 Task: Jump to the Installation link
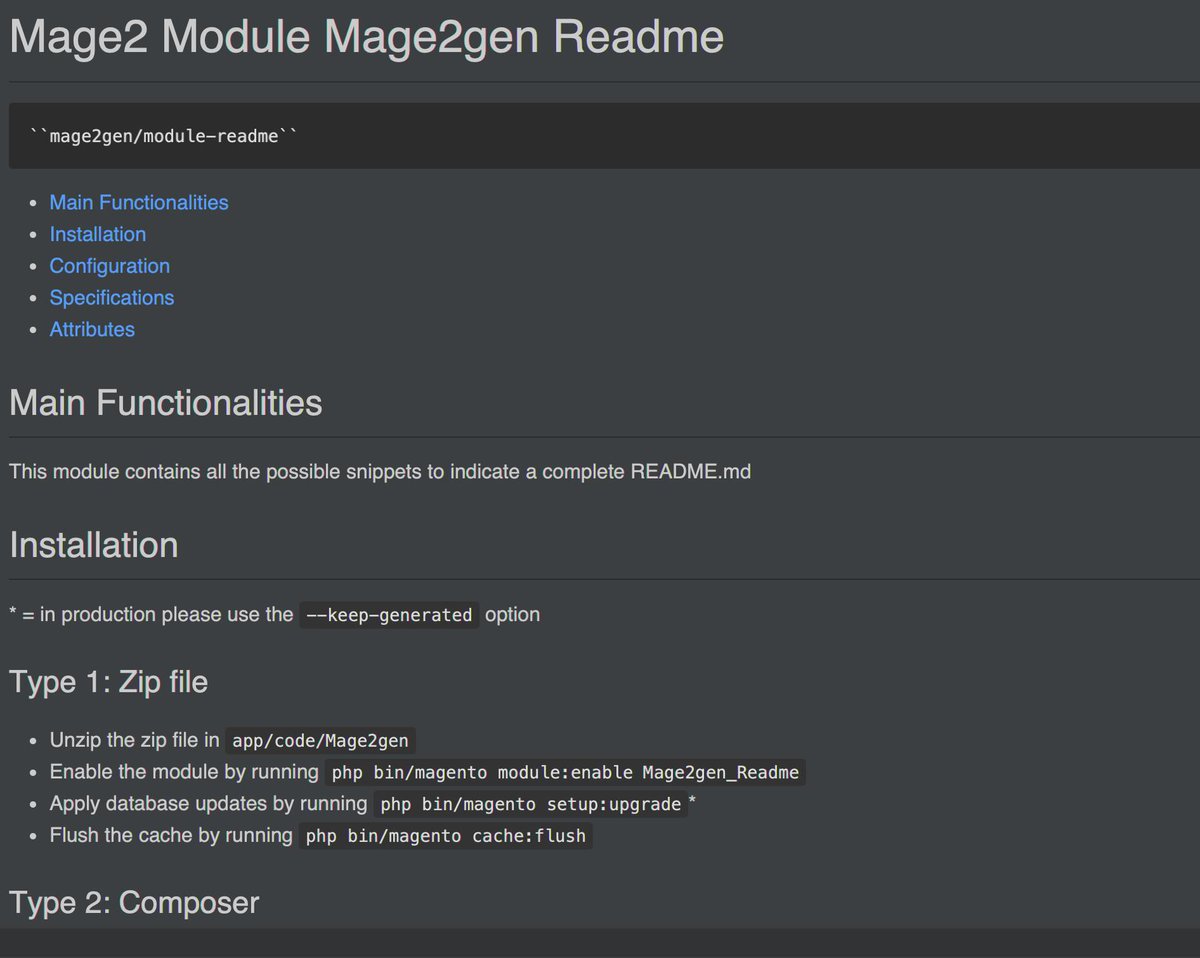point(98,234)
